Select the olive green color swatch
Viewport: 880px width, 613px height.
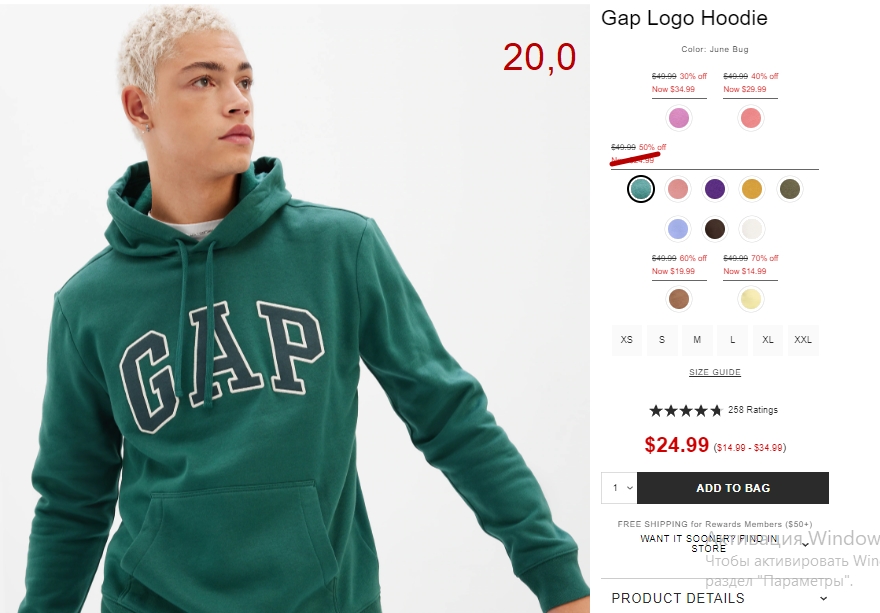point(789,189)
